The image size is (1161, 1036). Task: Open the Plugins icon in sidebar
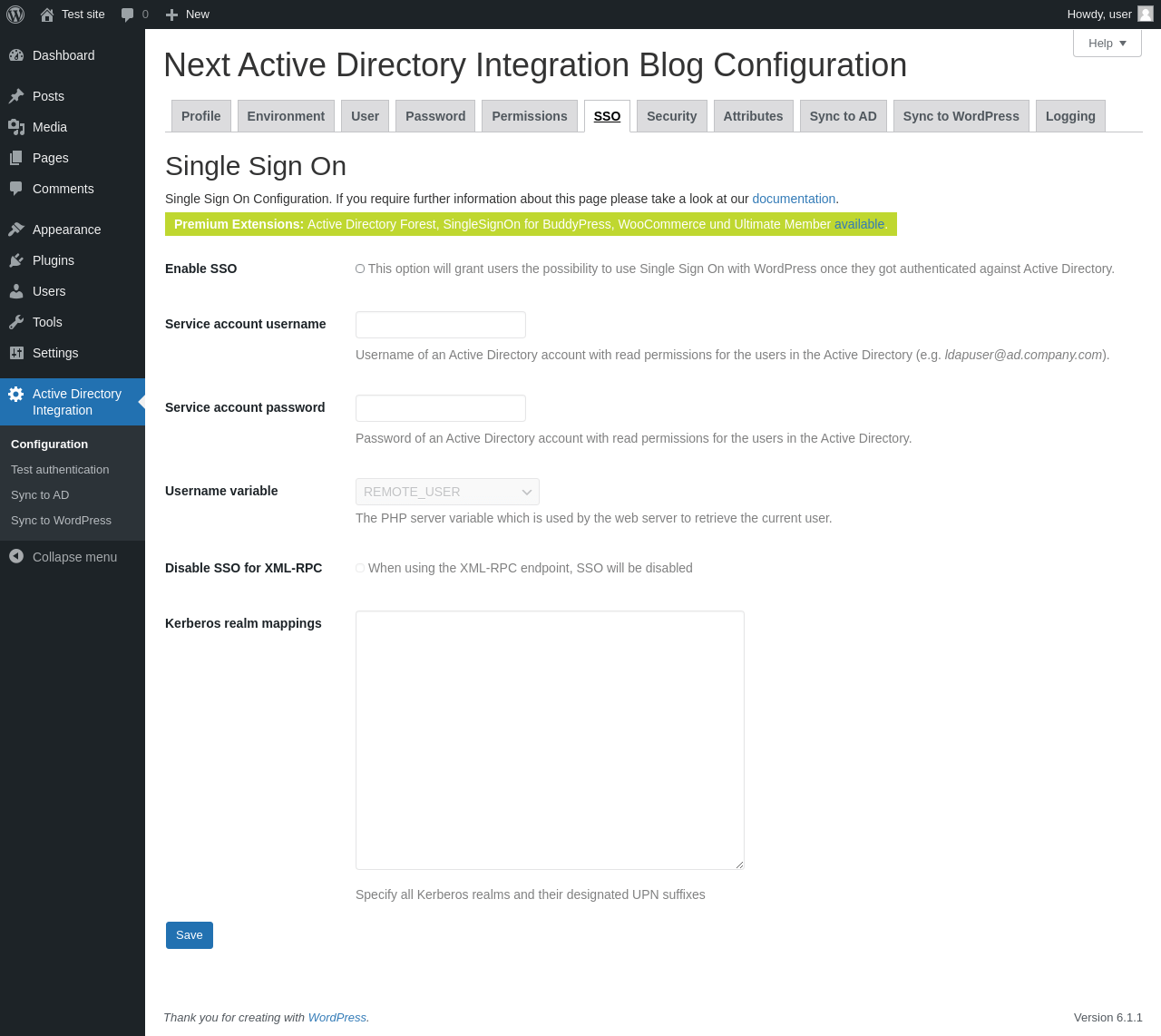click(x=16, y=260)
